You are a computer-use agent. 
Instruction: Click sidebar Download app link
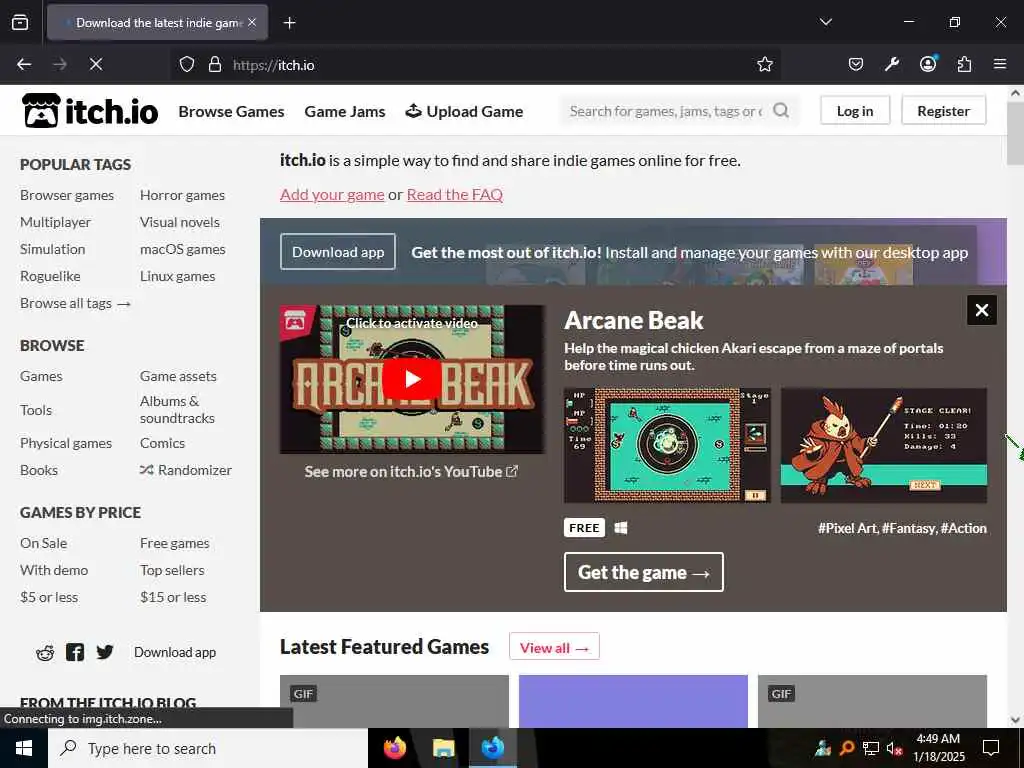point(175,652)
